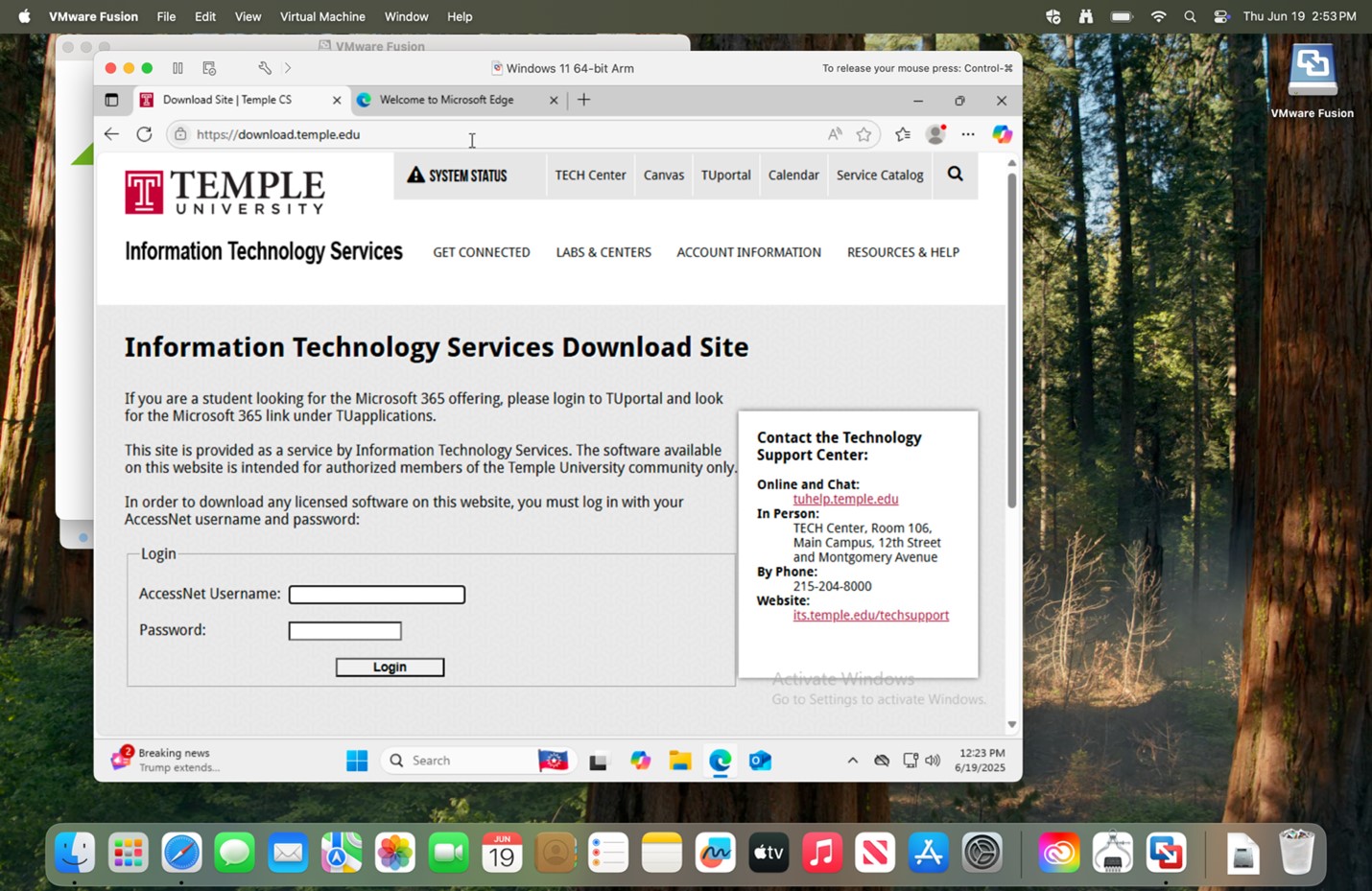Open Safari from the Dock
The image size is (1372, 891).
tap(181, 853)
